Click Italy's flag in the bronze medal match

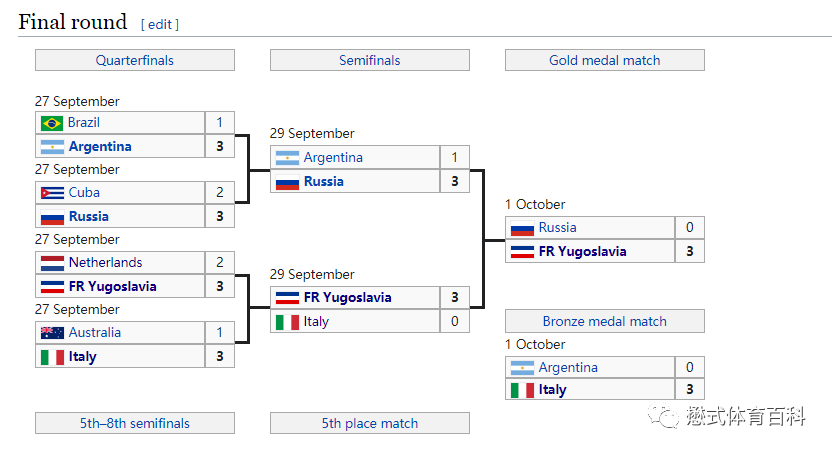[x=522, y=390]
